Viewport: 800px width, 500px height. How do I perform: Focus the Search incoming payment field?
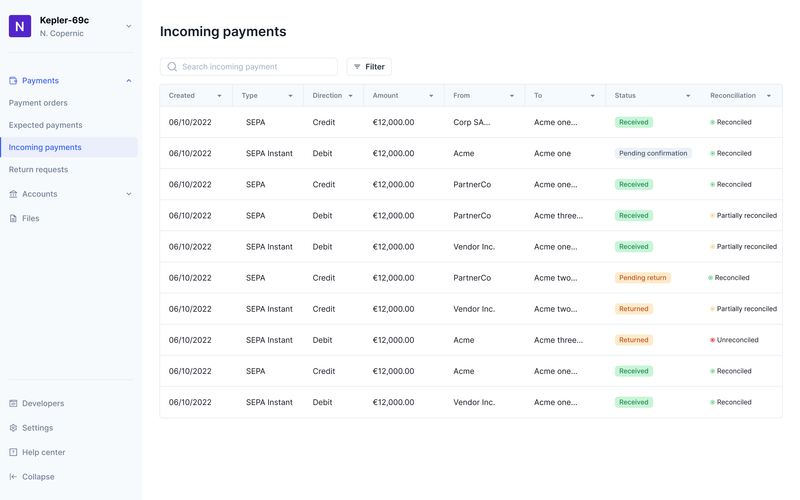[x=248, y=67]
